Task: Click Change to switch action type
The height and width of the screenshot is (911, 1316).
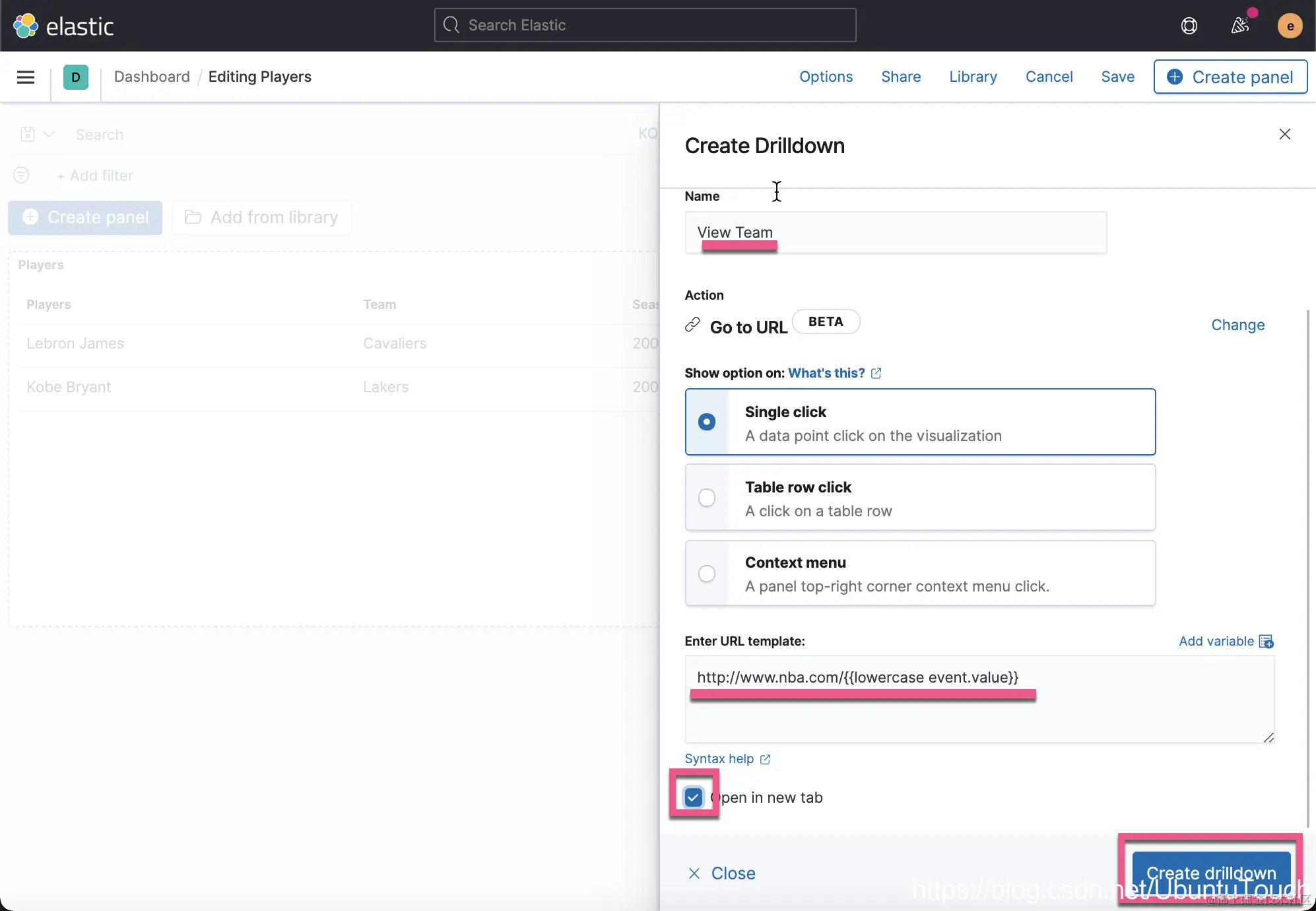Action: tap(1237, 325)
